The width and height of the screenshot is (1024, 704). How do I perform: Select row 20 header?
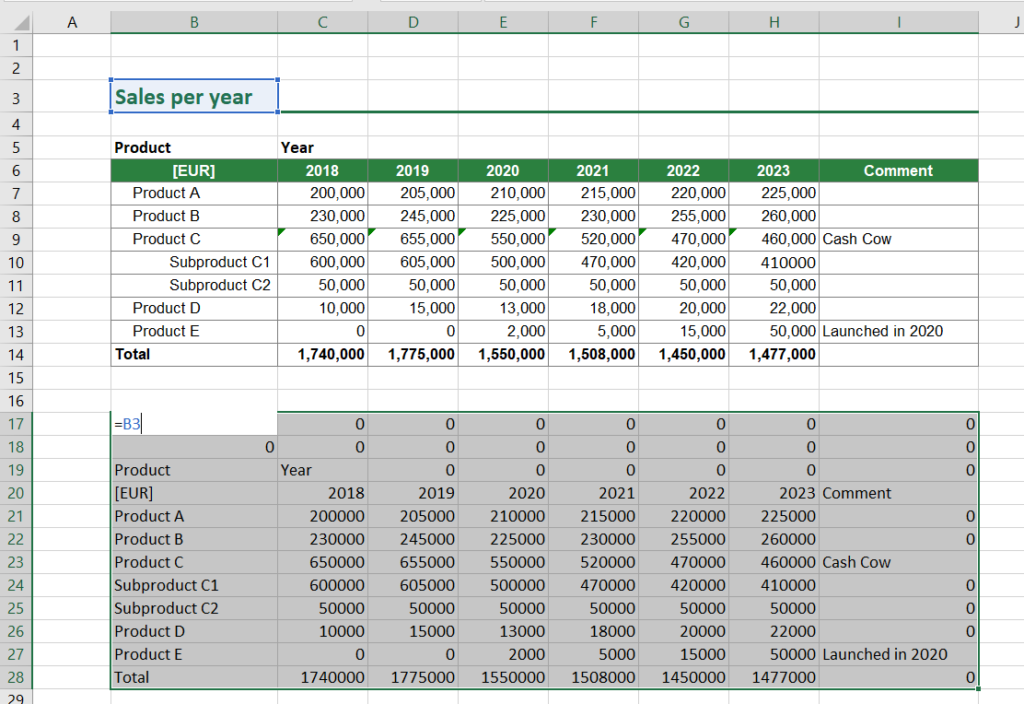tap(16, 493)
